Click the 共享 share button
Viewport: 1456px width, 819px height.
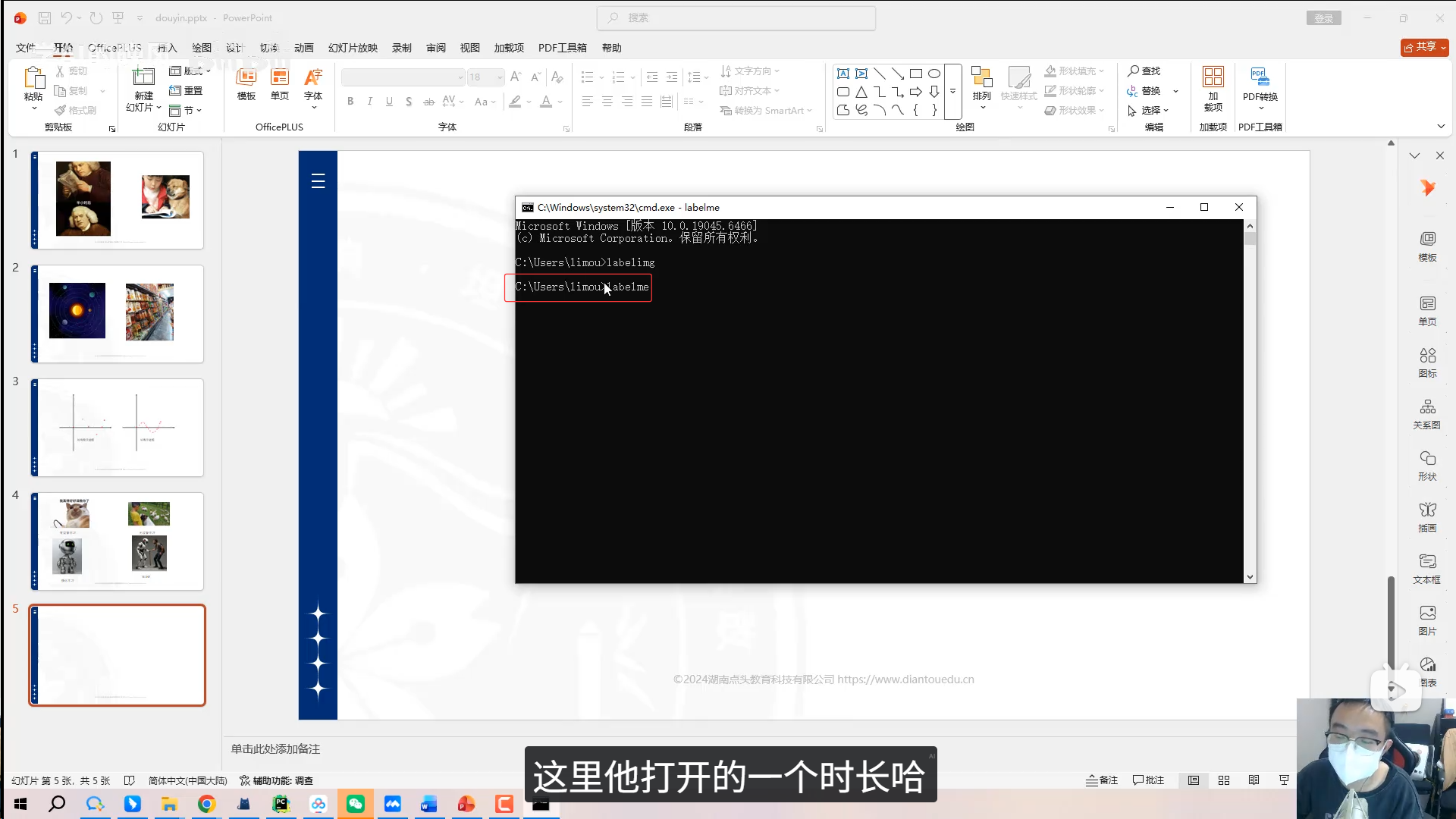(1424, 47)
